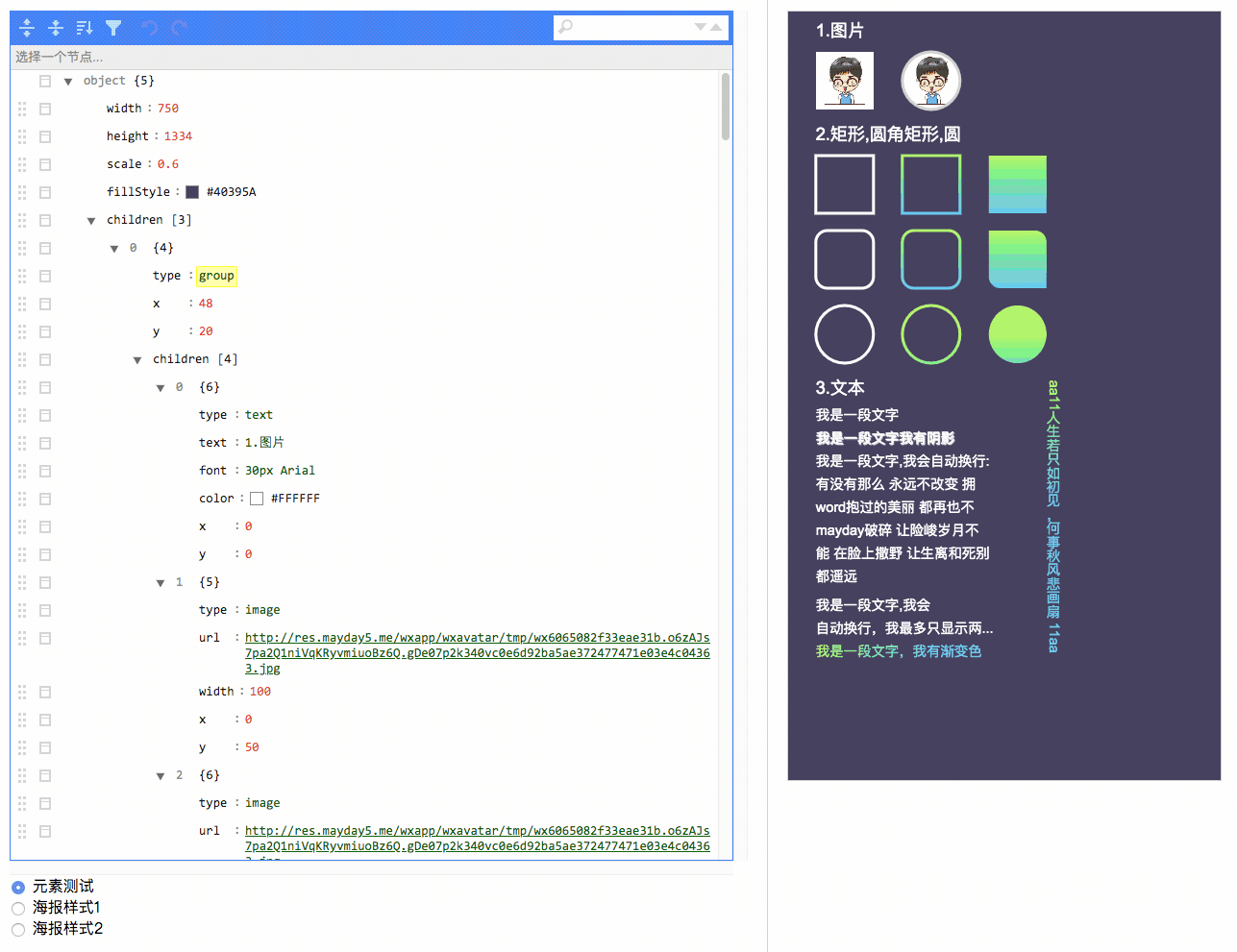Image resolution: width=1237 pixels, height=952 pixels.
Task: Edit the x value 48
Action: (206, 304)
